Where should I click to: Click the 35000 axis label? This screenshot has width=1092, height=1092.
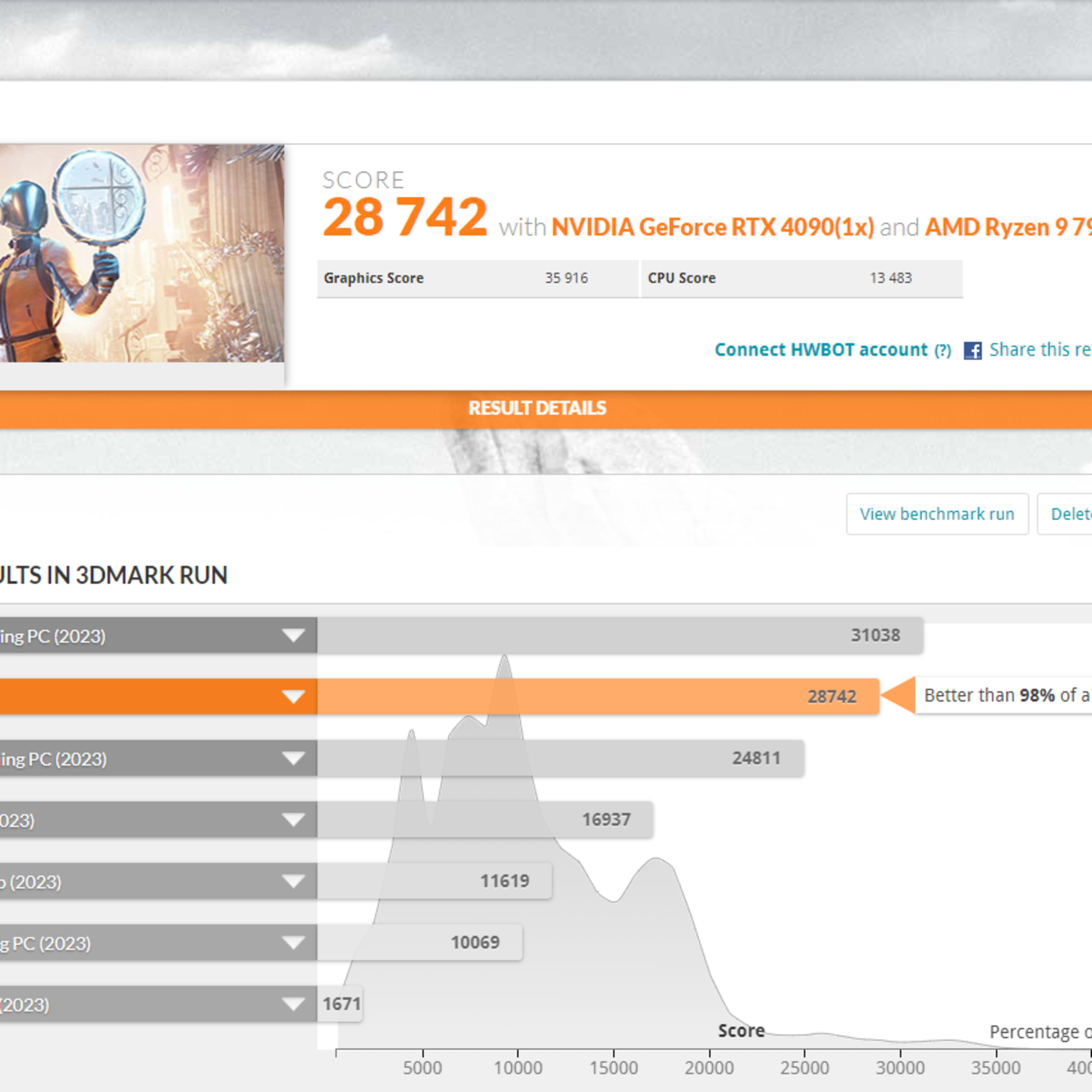point(995,1068)
